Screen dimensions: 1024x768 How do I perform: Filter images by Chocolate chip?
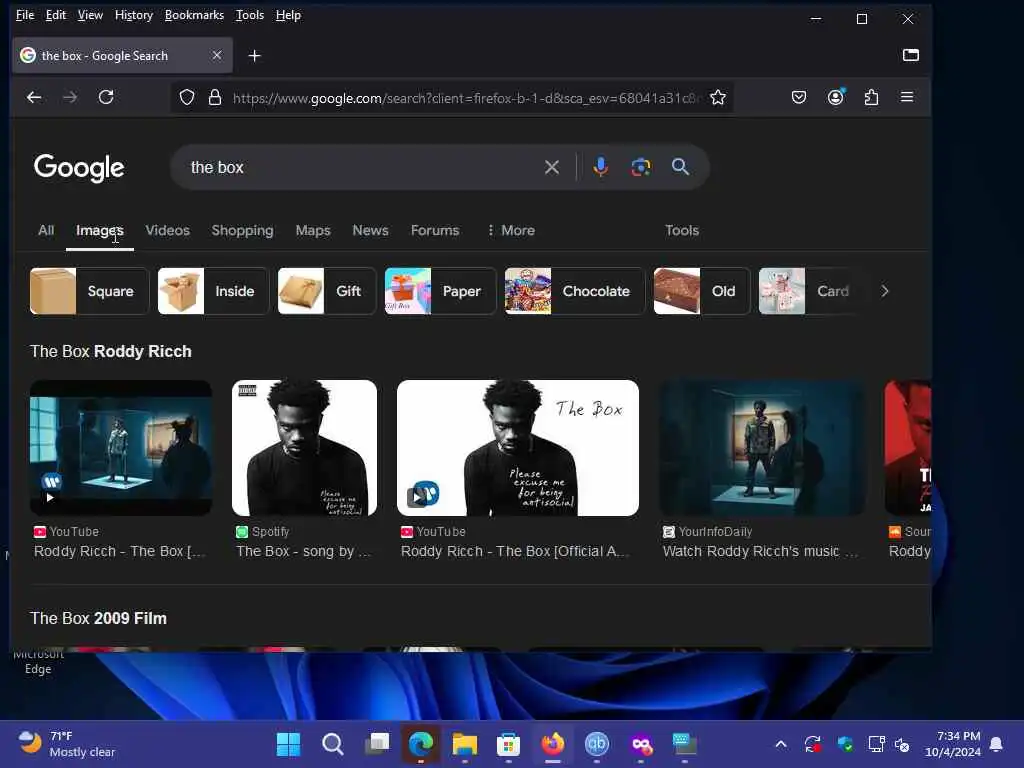click(x=575, y=291)
